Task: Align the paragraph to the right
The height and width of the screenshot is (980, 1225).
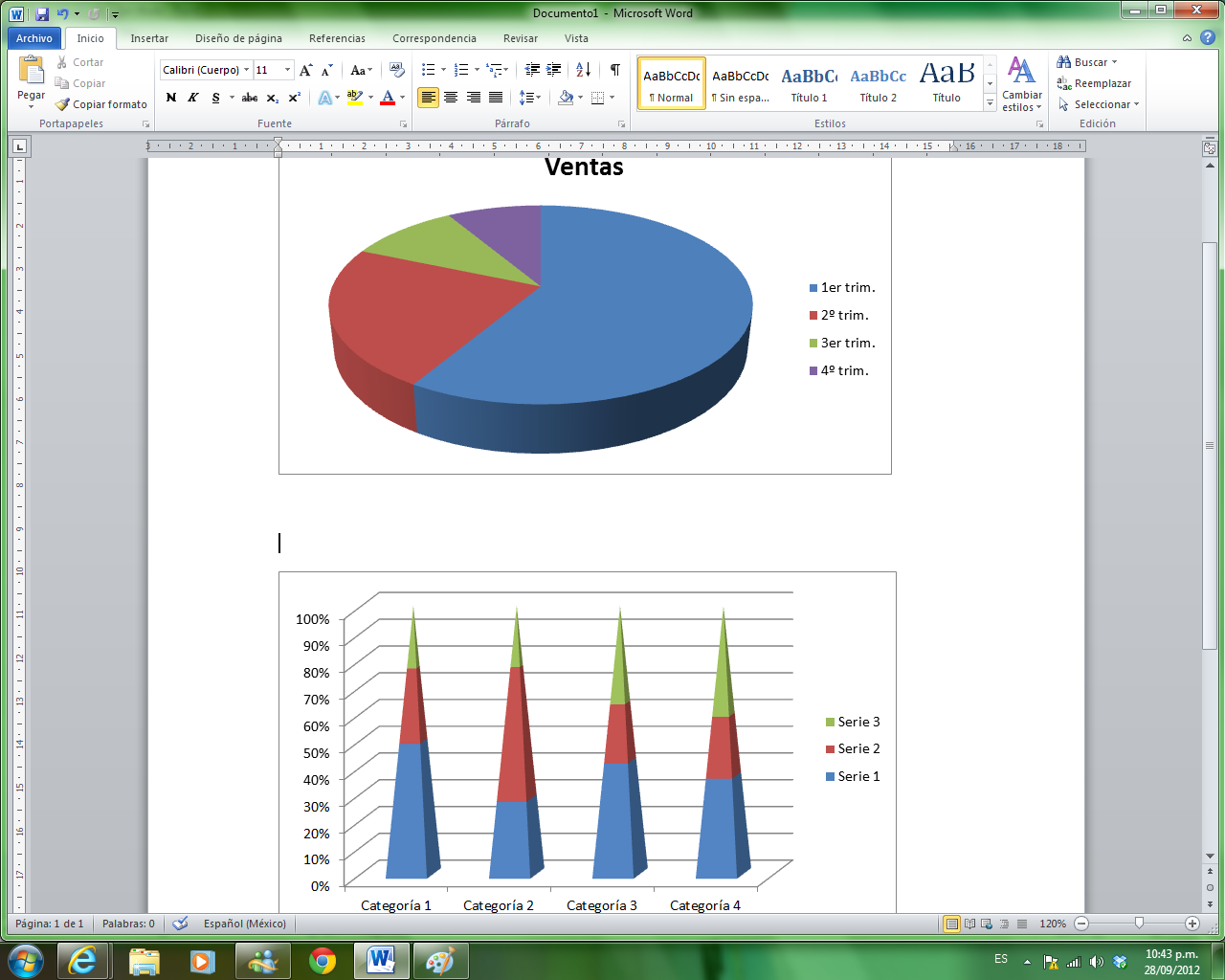Action: coord(473,98)
